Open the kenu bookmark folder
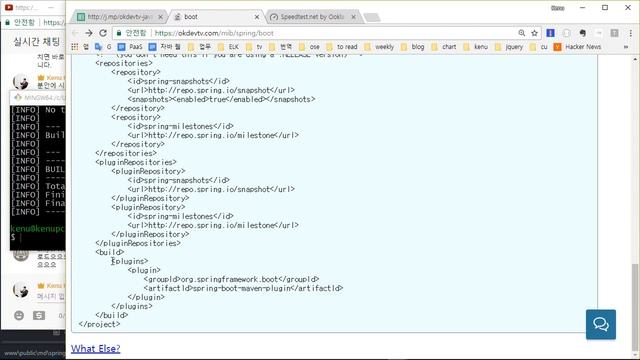This screenshot has width=640, height=360. click(x=476, y=47)
